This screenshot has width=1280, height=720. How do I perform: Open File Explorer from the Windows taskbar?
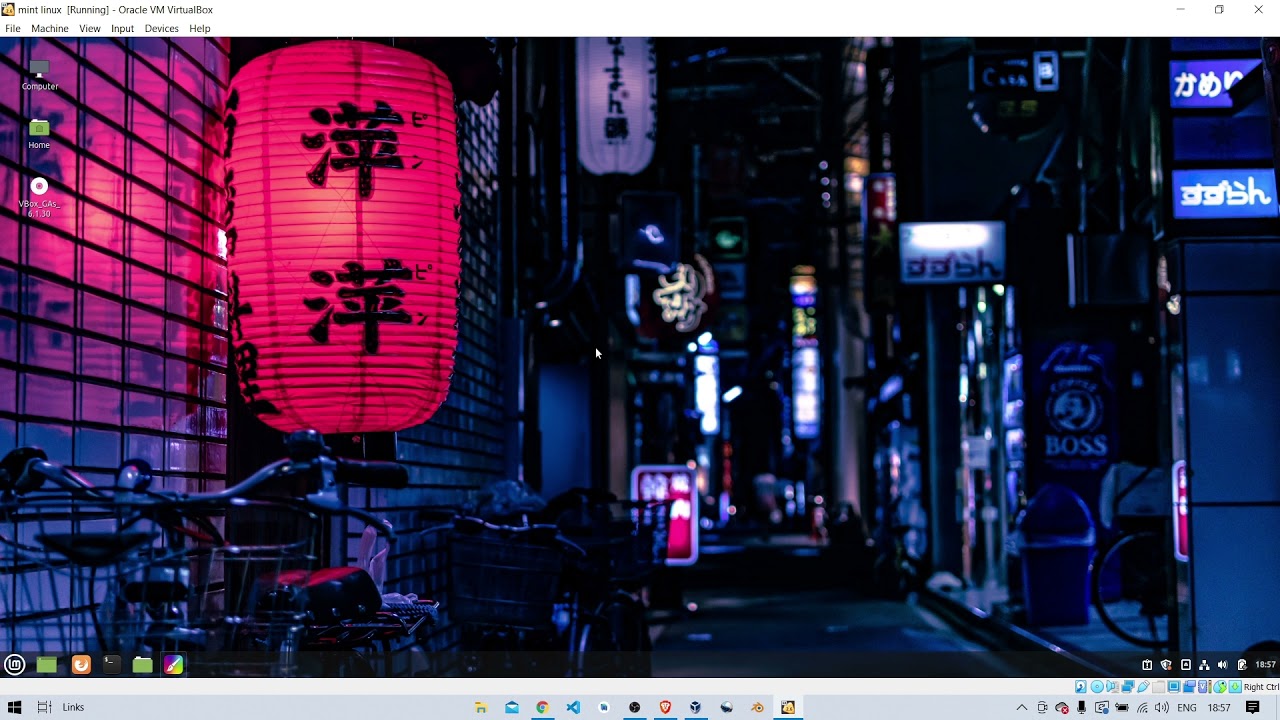point(481,707)
